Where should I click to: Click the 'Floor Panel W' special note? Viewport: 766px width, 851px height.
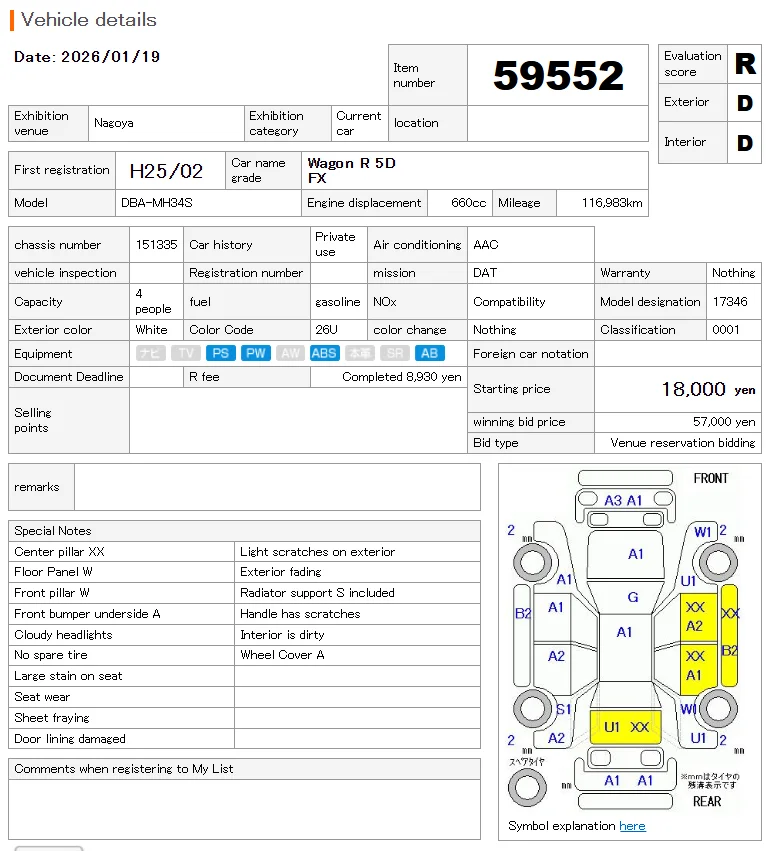53,571
